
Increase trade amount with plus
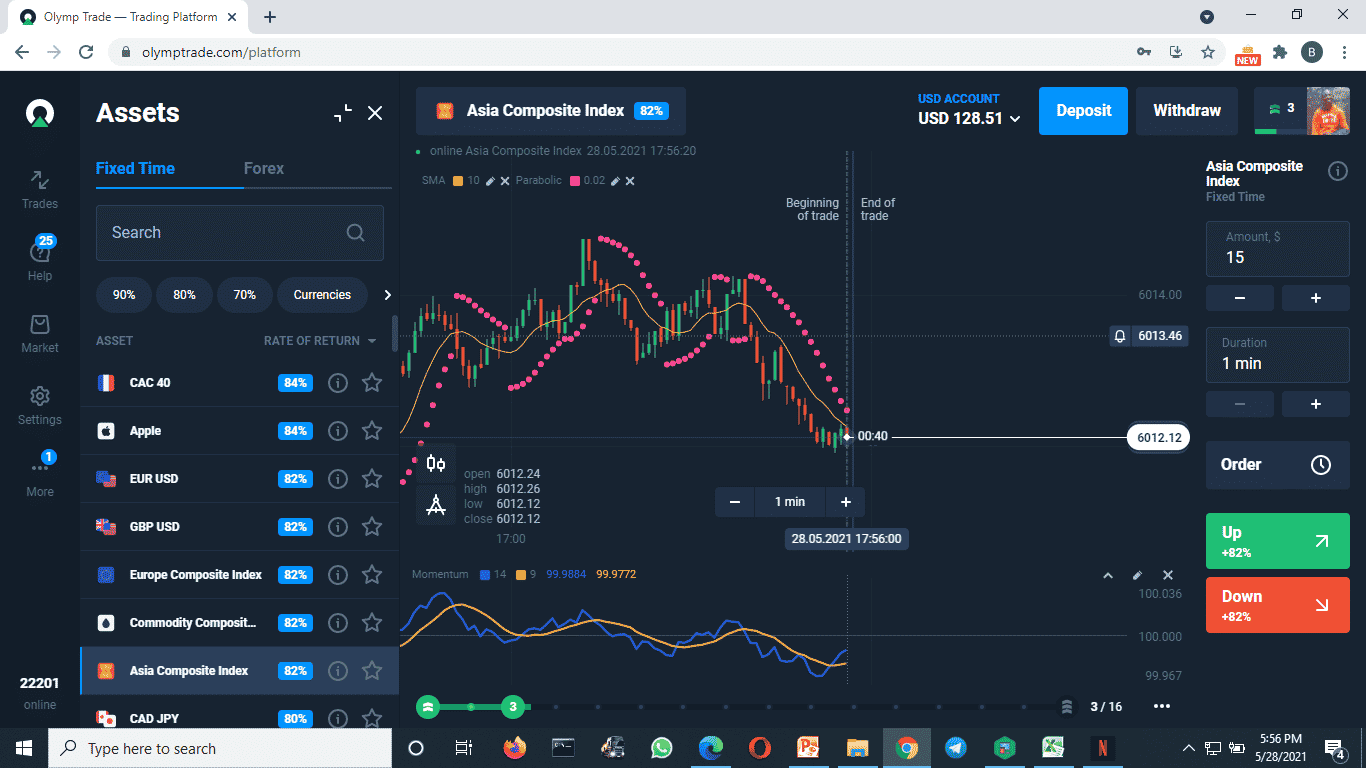click(x=1316, y=298)
